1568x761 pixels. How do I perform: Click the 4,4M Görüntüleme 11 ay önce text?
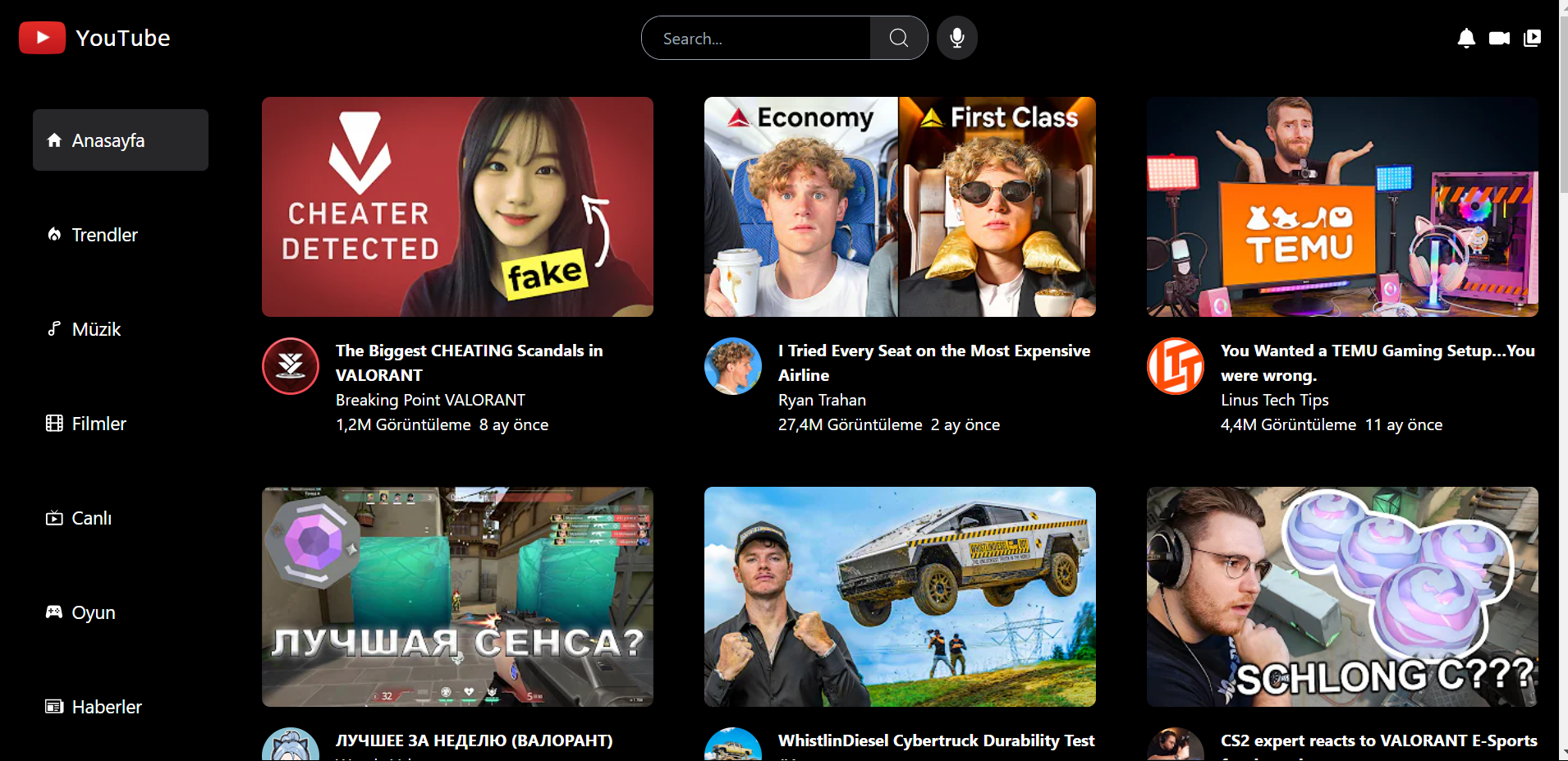1332,424
